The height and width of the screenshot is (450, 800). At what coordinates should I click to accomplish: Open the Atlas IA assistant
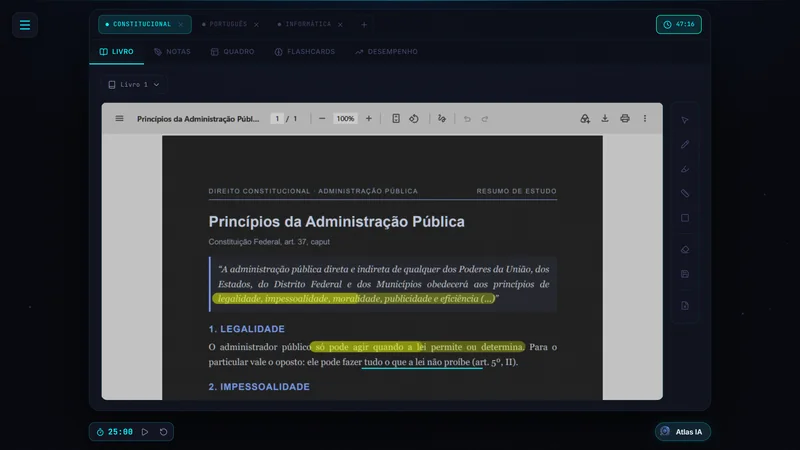pyautogui.click(x=683, y=432)
